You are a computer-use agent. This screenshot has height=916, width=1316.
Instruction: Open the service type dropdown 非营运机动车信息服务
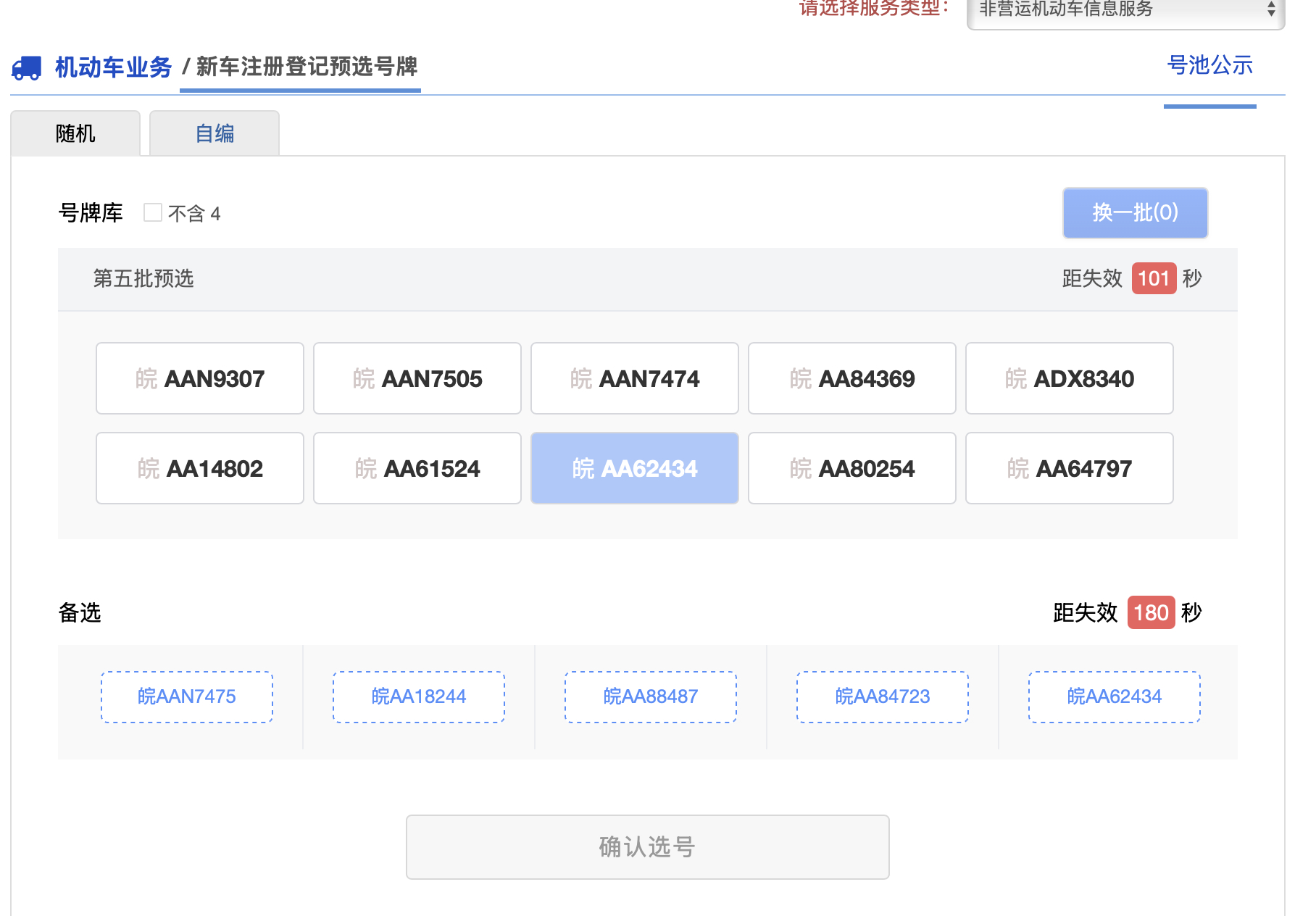[1125, 9]
